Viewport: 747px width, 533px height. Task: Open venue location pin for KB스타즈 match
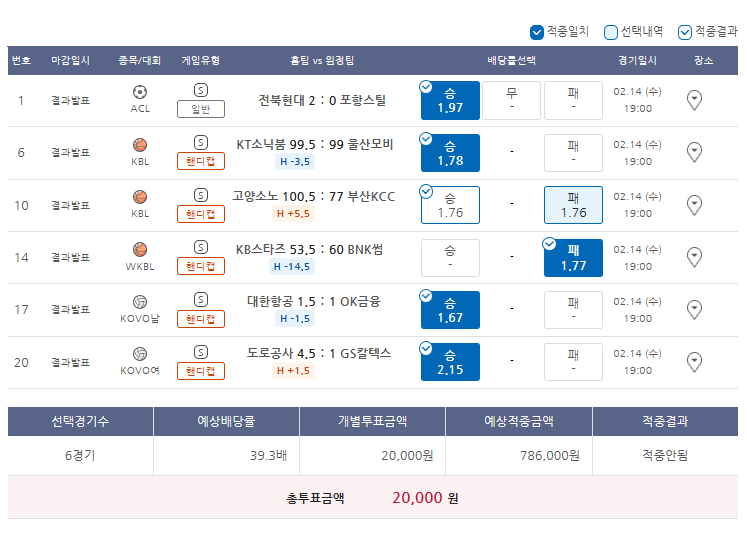coord(694,257)
